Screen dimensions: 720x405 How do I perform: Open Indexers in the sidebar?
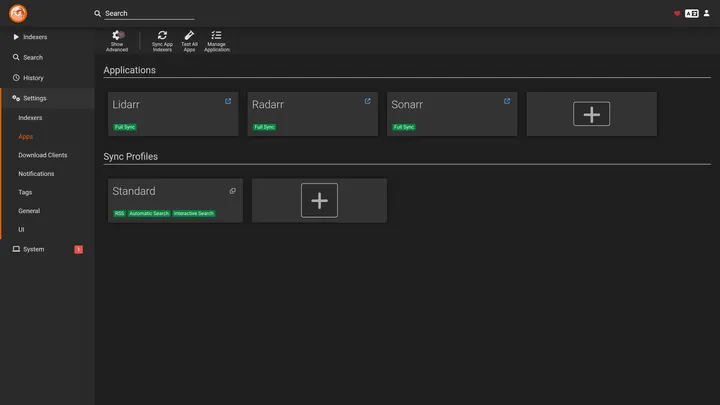[47, 37]
